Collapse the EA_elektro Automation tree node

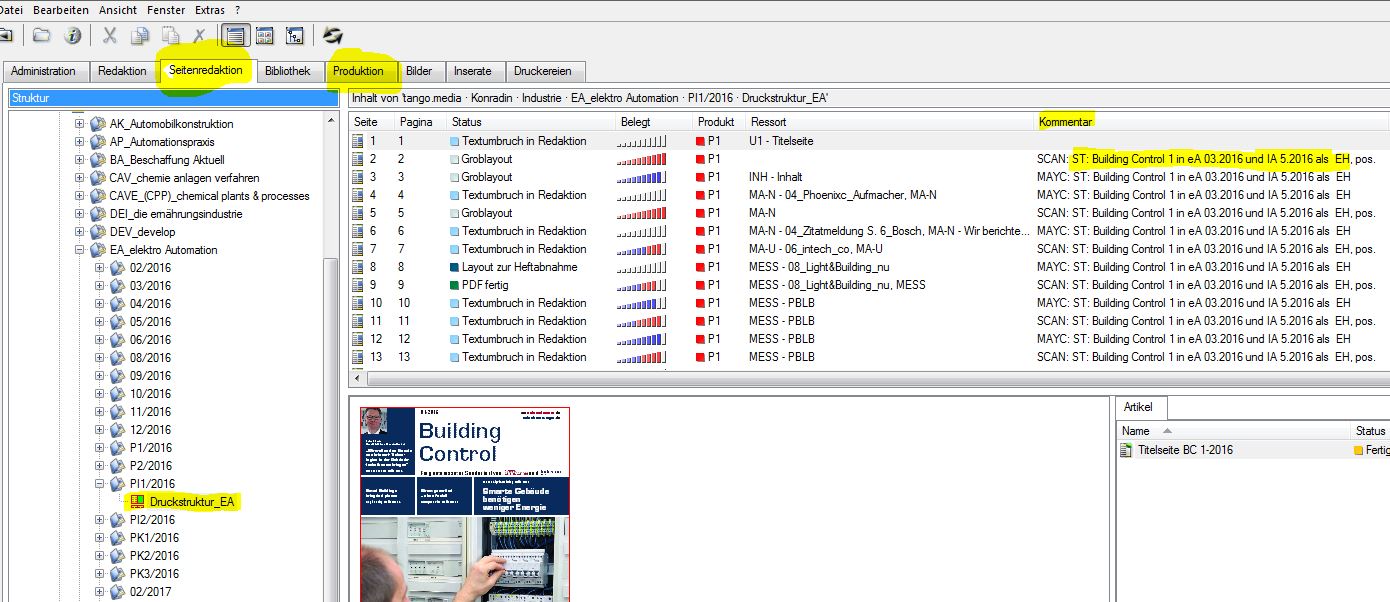tap(80, 250)
